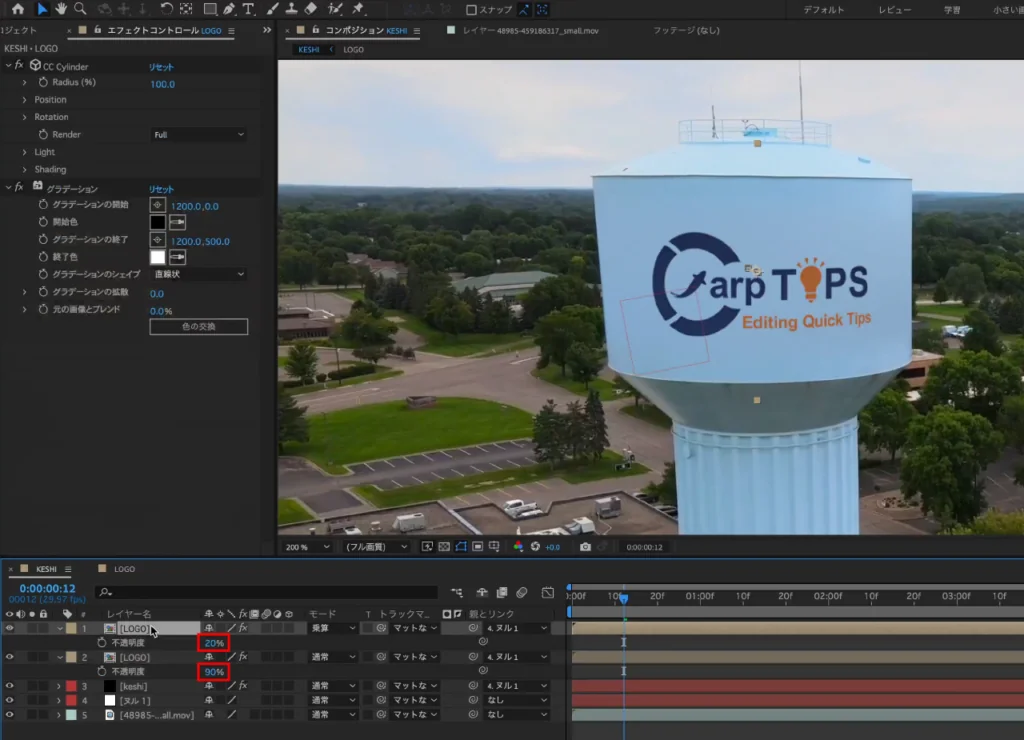Take a snapshot with the camera icon
The image size is (1024, 740).
pos(585,547)
